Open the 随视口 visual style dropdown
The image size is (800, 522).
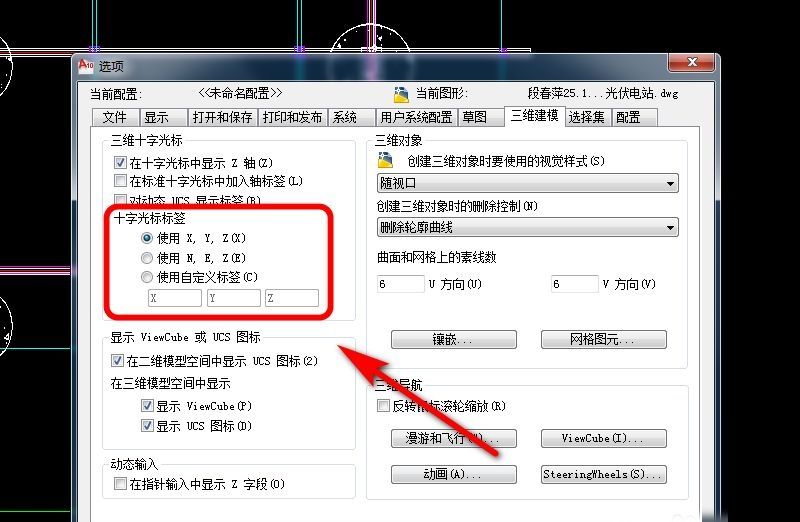coord(528,183)
